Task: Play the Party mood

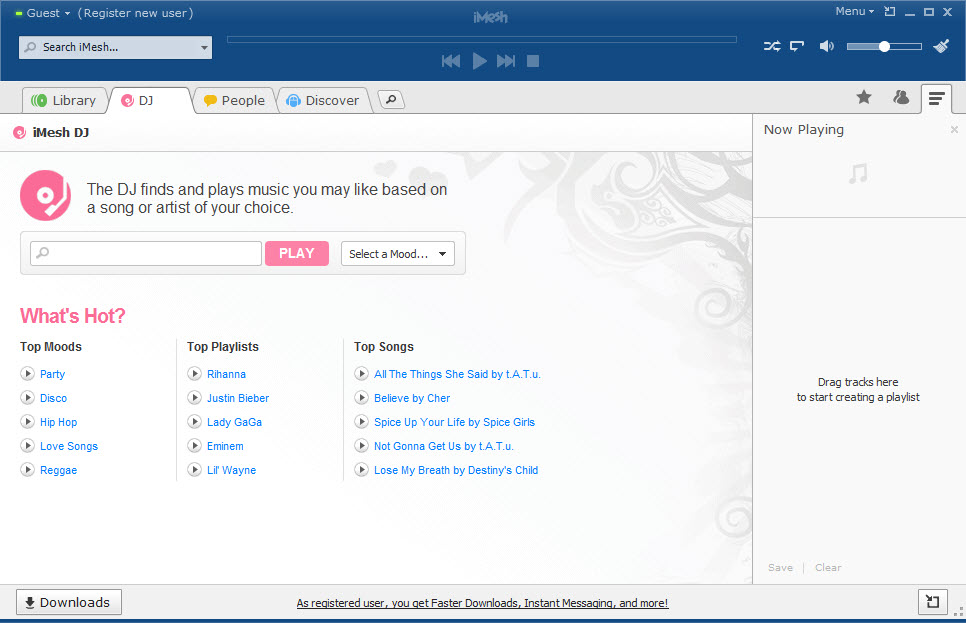Action: click(27, 373)
